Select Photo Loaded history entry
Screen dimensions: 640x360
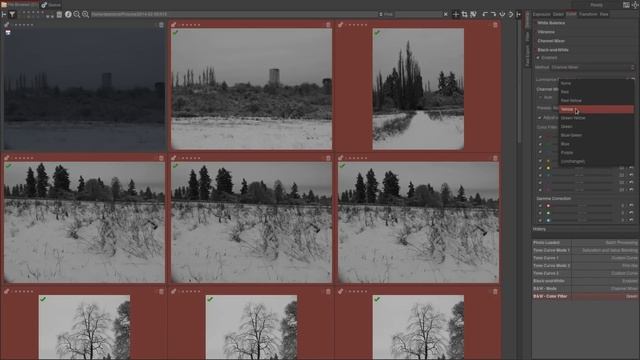(x=585, y=242)
